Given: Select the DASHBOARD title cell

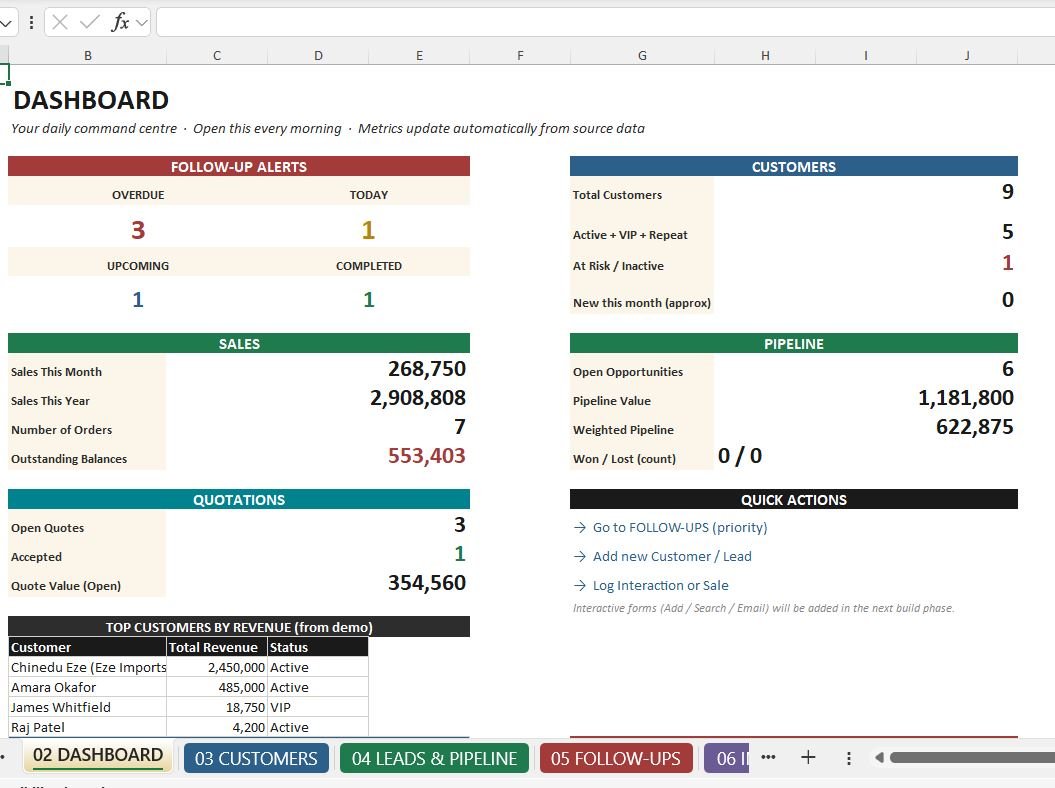Looking at the screenshot, I should coord(91,100).
